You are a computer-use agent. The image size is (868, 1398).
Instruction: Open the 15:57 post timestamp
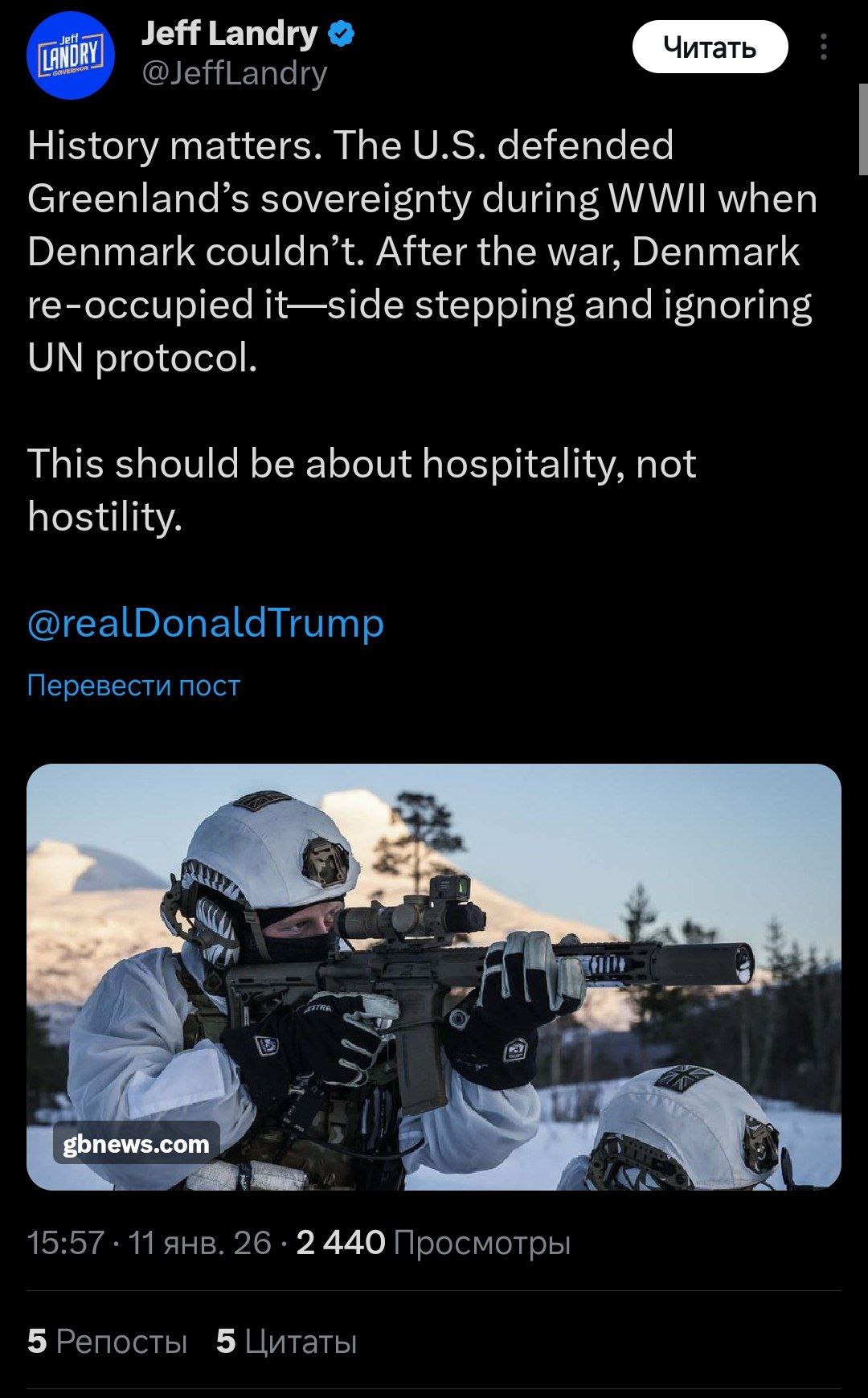66,1243
